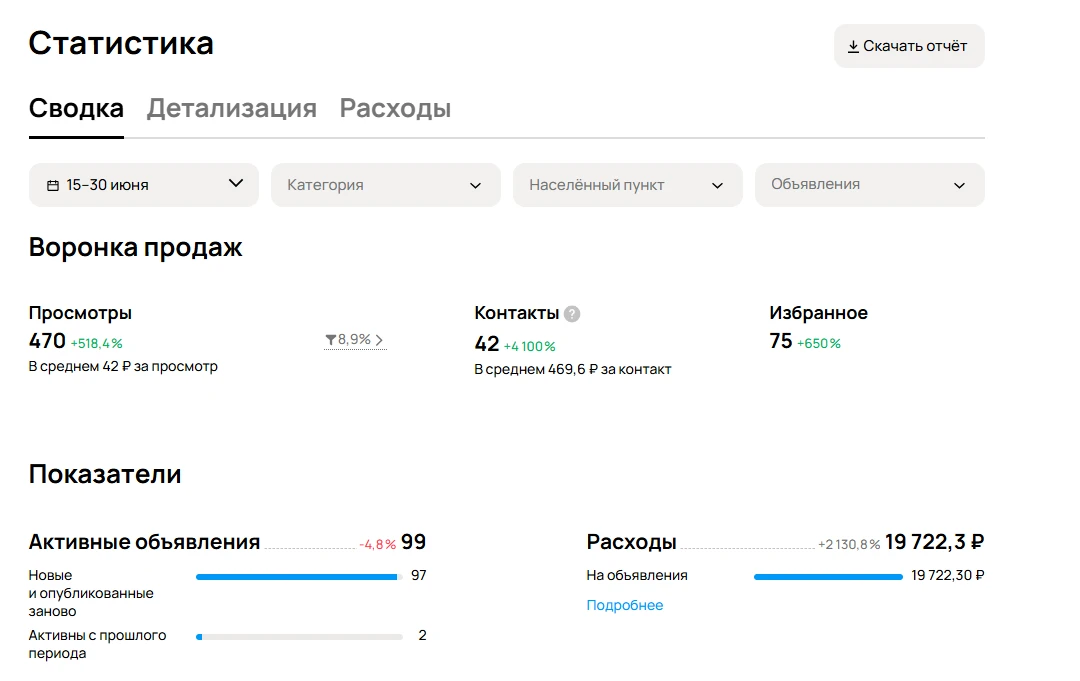Expand the Объявления filter dropdown
The width and height of the screenshot is (1080, 681).
coord(870,185)
